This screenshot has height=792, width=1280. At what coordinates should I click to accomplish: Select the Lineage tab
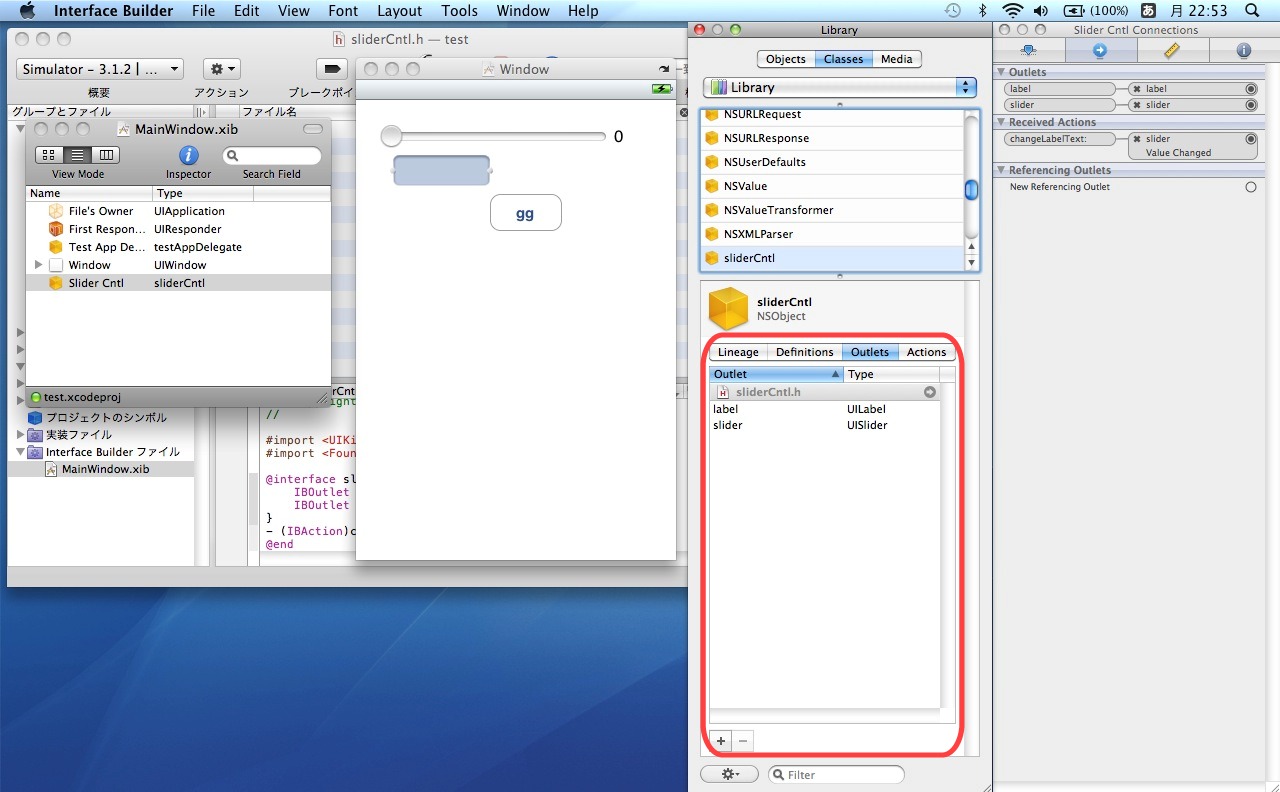[x=738, y=352]
